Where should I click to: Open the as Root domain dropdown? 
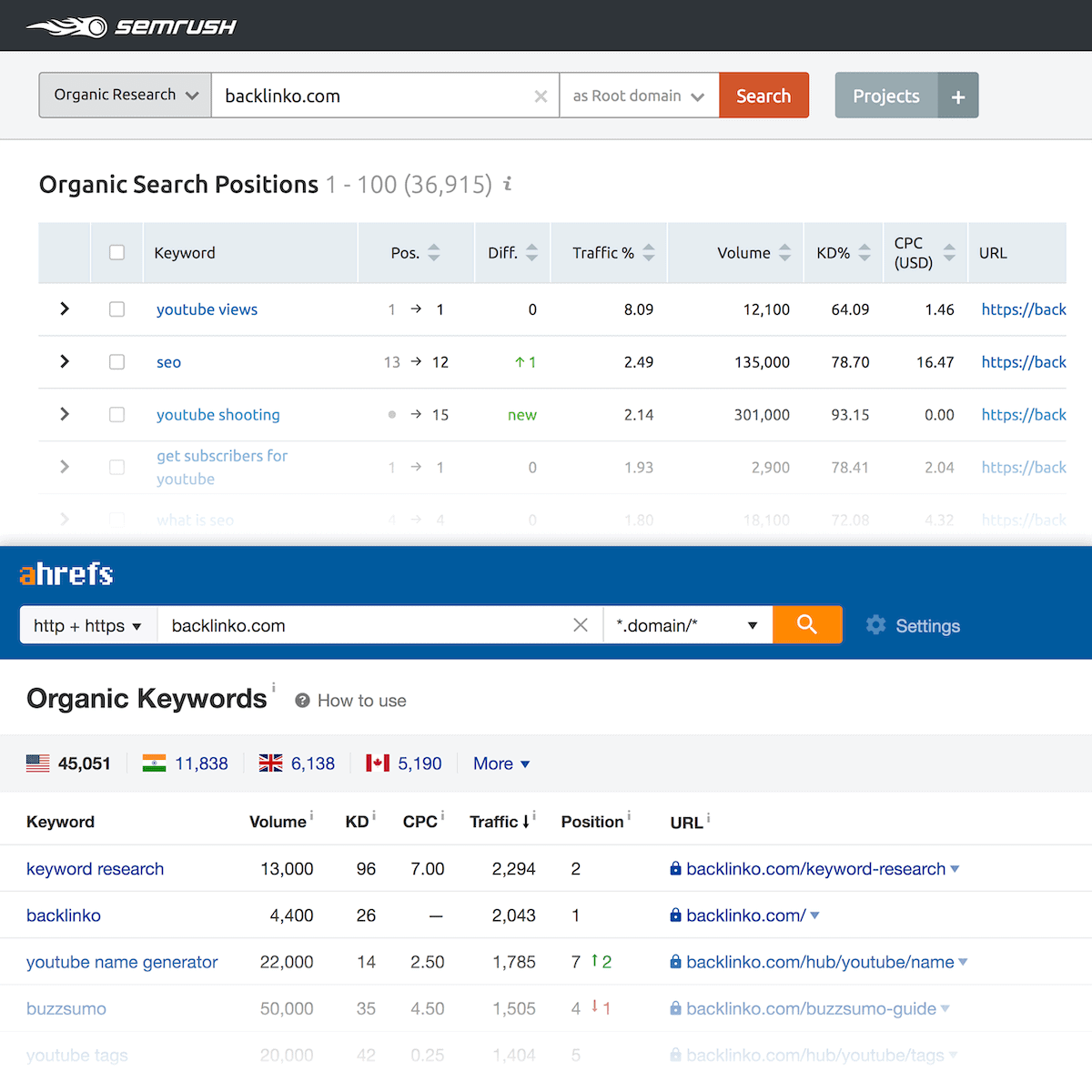click(639, 96)
